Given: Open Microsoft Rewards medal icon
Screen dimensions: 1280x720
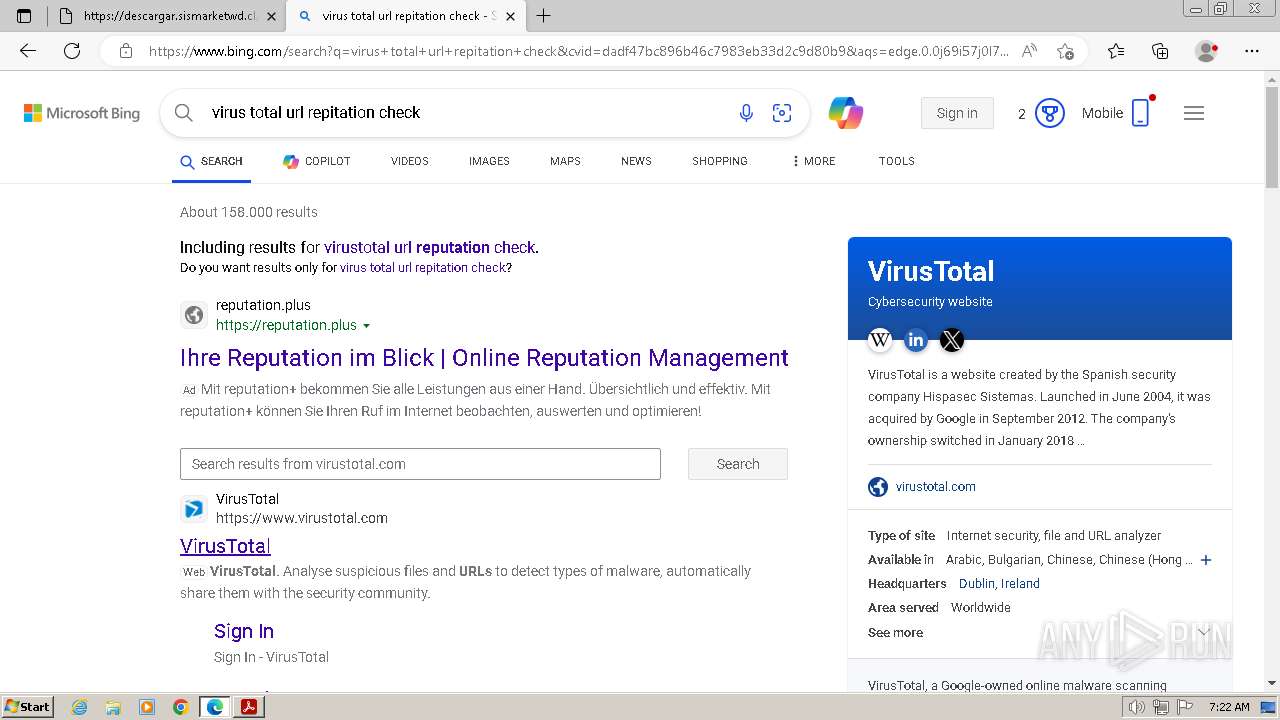Looking at the screenshot, I should pos(1049,113).
